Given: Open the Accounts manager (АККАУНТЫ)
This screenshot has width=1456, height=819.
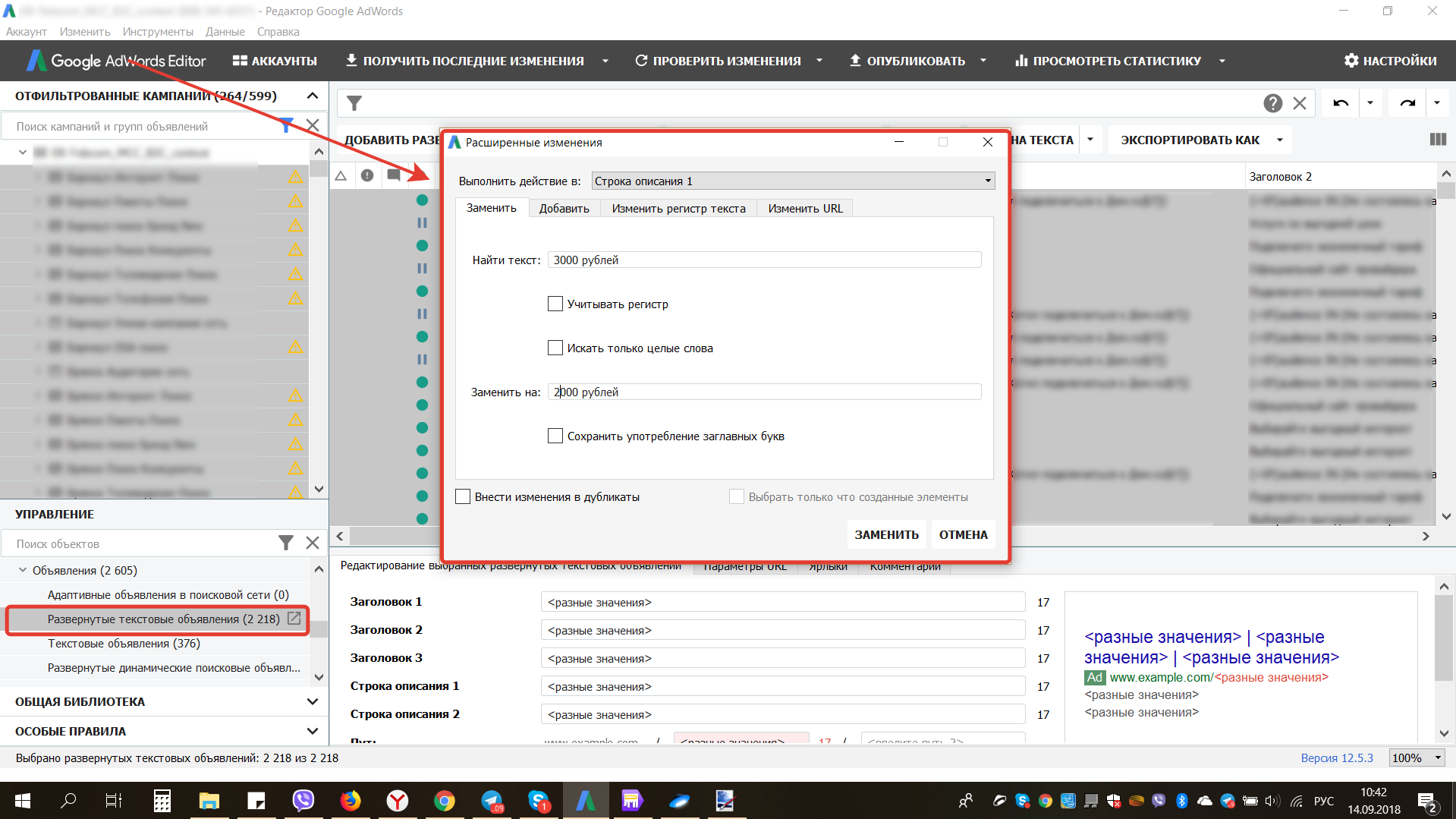Looking at the screenshot, I should (275, 61).
